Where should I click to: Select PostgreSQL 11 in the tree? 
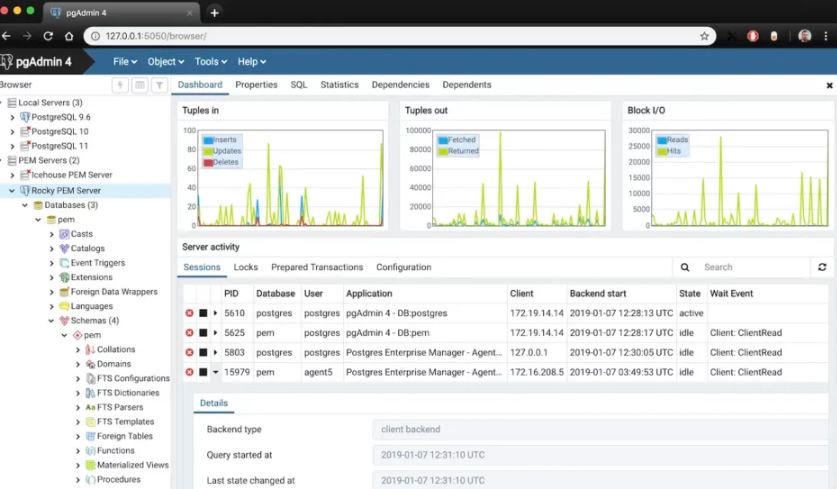[60, 146]
